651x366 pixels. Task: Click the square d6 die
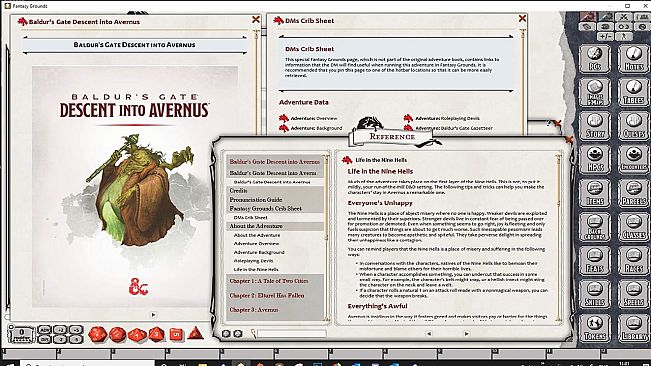click(x=176, y=334)
